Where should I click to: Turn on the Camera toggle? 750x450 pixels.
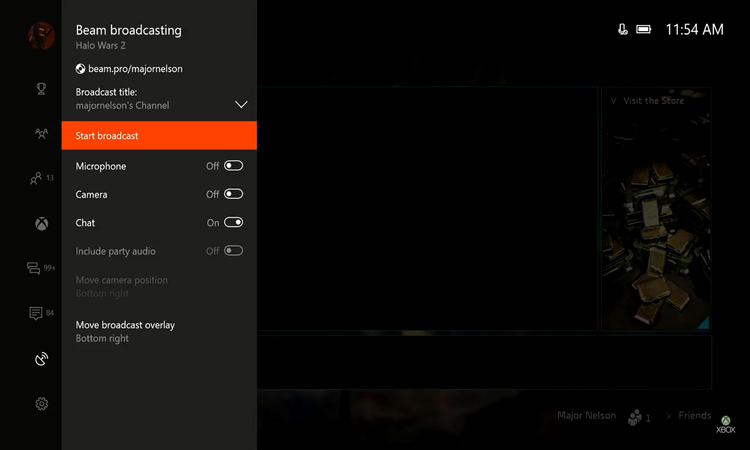pos(233,194)
